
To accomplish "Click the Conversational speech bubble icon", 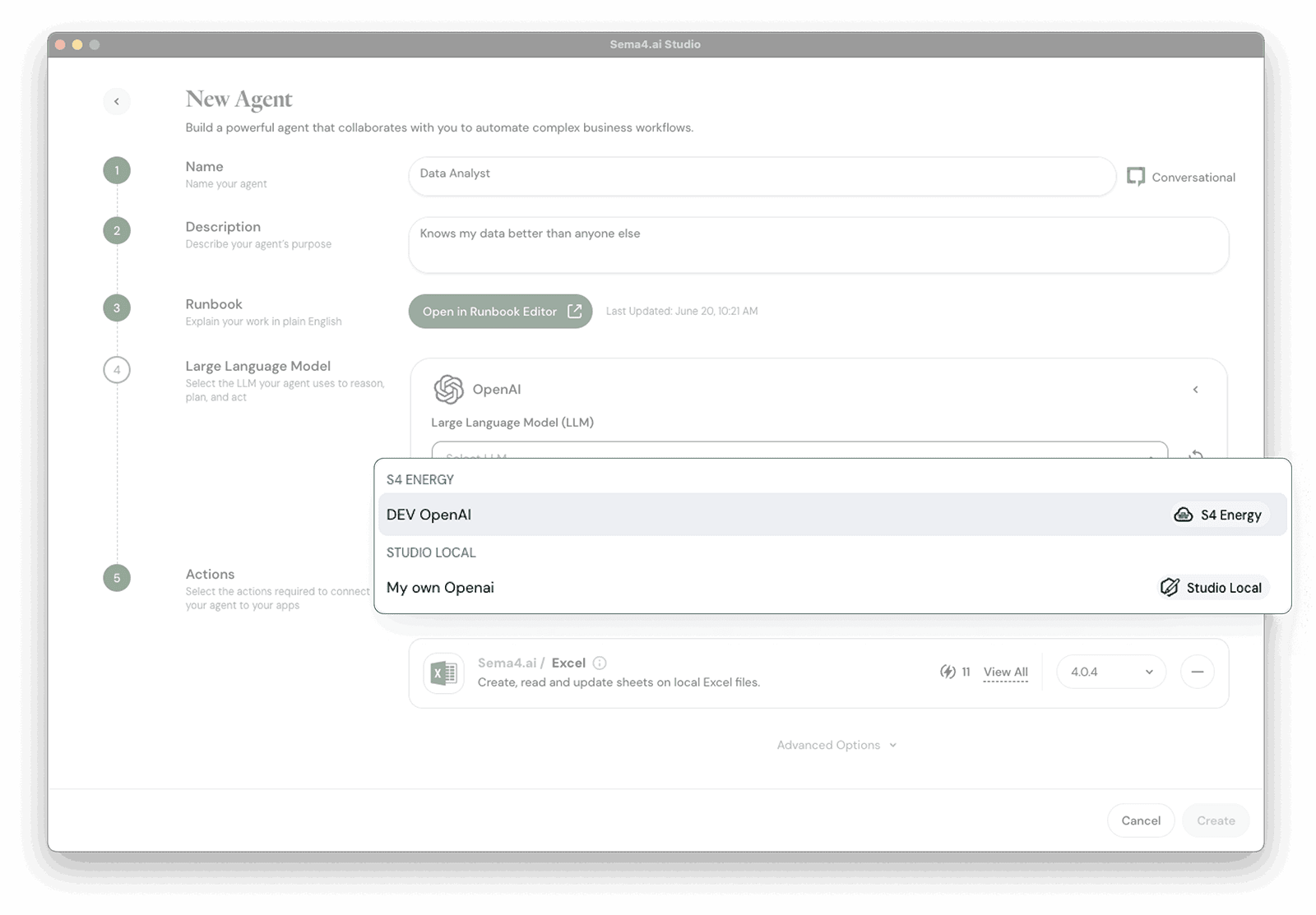I will pos(1136,177).
